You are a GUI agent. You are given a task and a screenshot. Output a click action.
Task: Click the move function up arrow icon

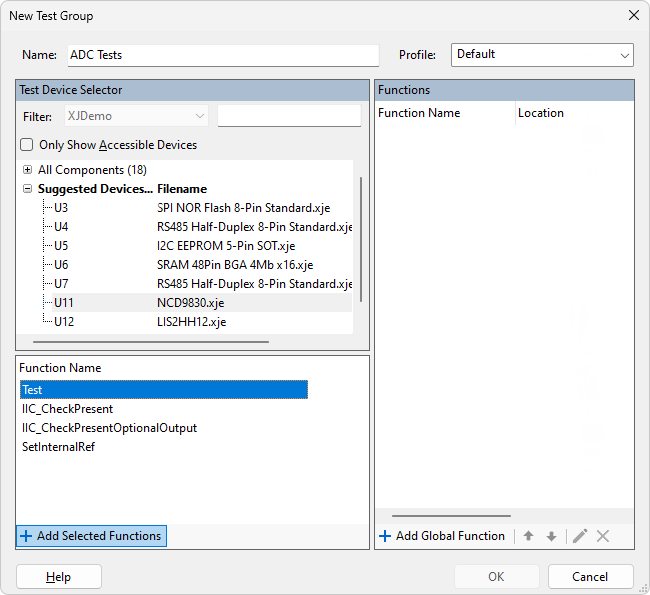click(x=528, y=536)
